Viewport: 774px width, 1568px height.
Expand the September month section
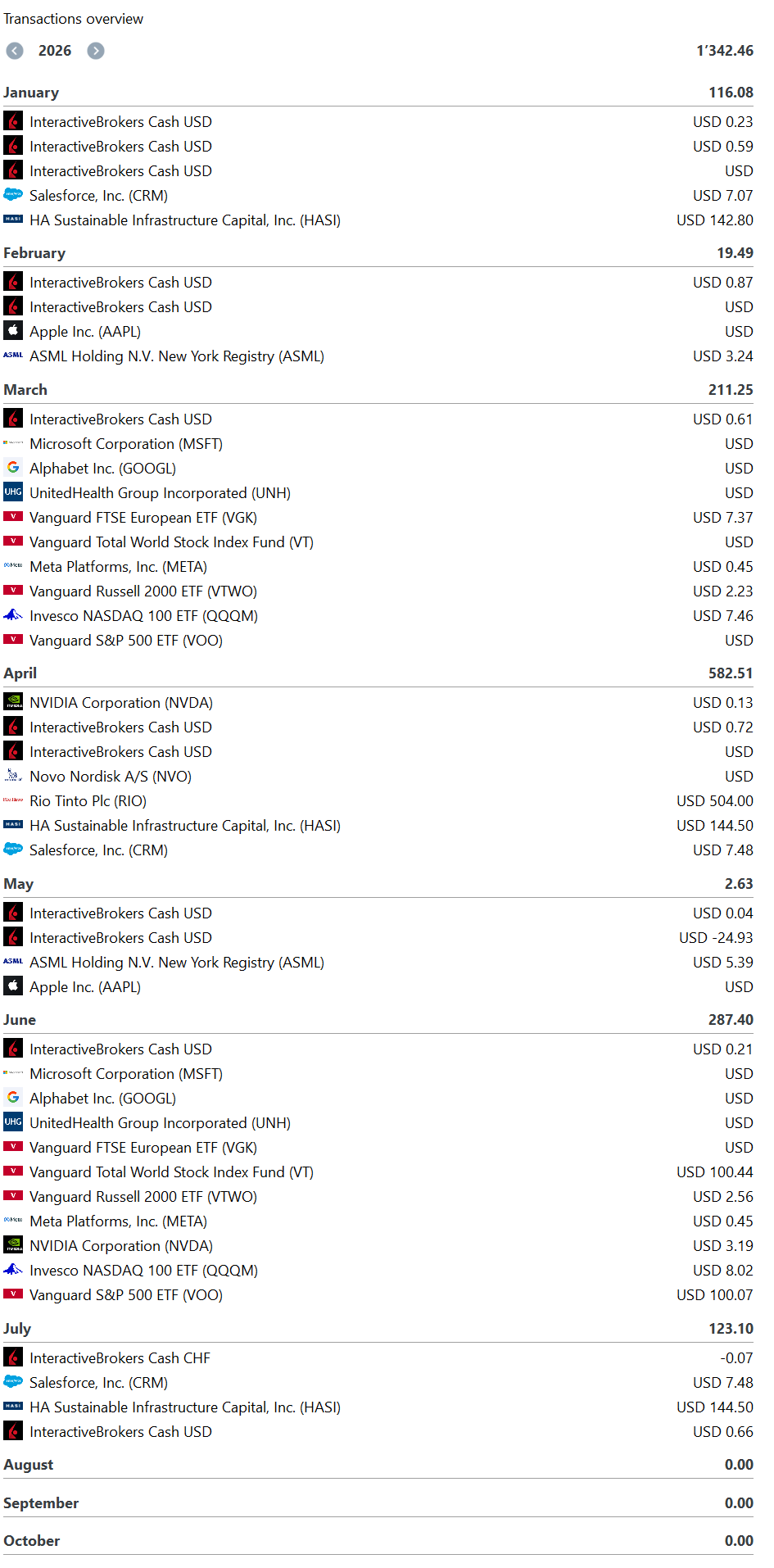[378, 1503]
